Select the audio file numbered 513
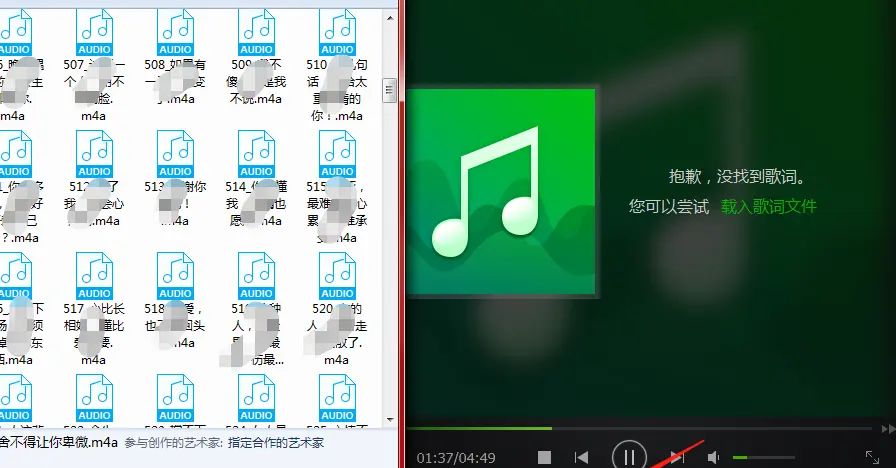The width and height of the screenshot is (896, 468). pyautogui.click(x=175, y=179)
